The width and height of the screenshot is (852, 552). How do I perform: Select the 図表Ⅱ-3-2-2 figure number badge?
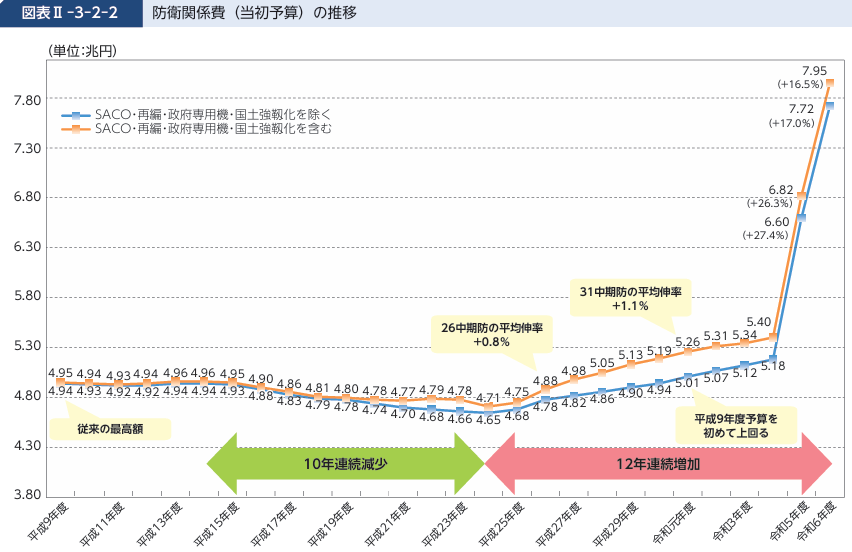(x=70, y=14)
